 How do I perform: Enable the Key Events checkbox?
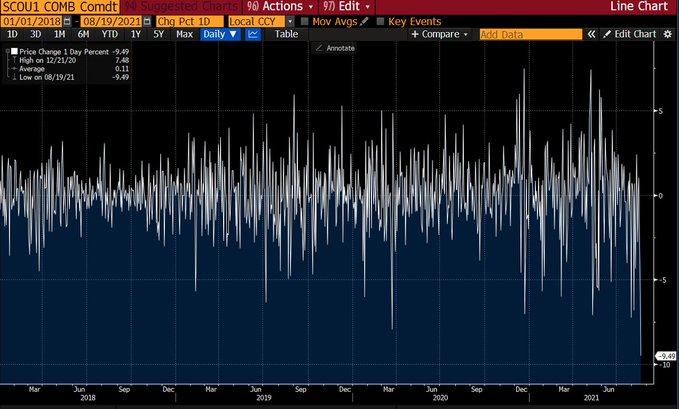tap(379, 20)
